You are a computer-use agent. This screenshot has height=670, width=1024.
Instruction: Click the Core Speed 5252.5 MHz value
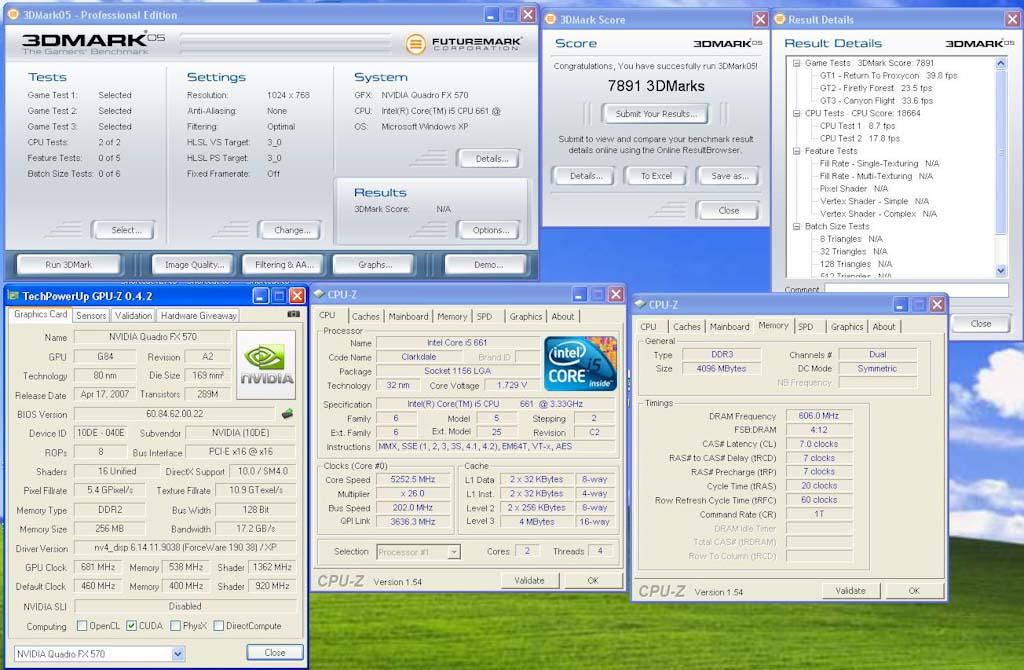click(x=413, y=479)
